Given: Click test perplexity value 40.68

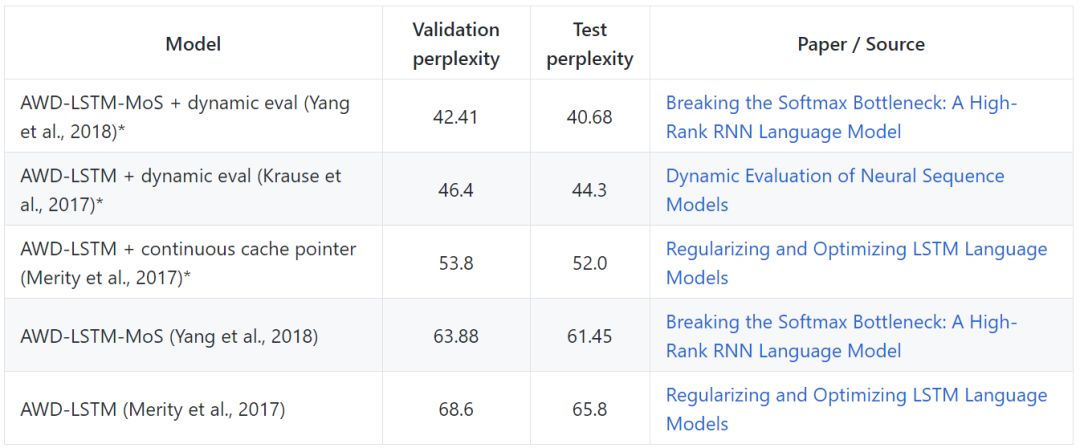Looking at the screenshot, I should (x=589, y=117).
